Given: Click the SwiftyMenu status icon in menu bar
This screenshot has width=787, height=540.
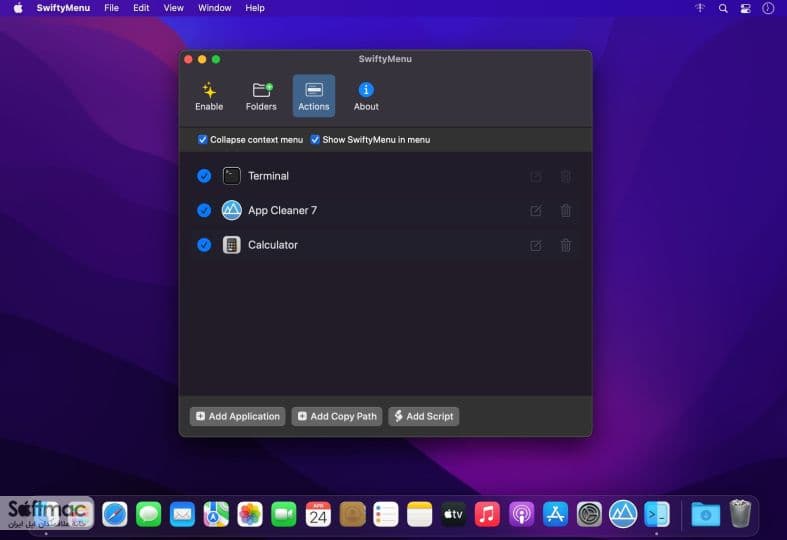Looking at the screenshot, I should click(700, 8).
